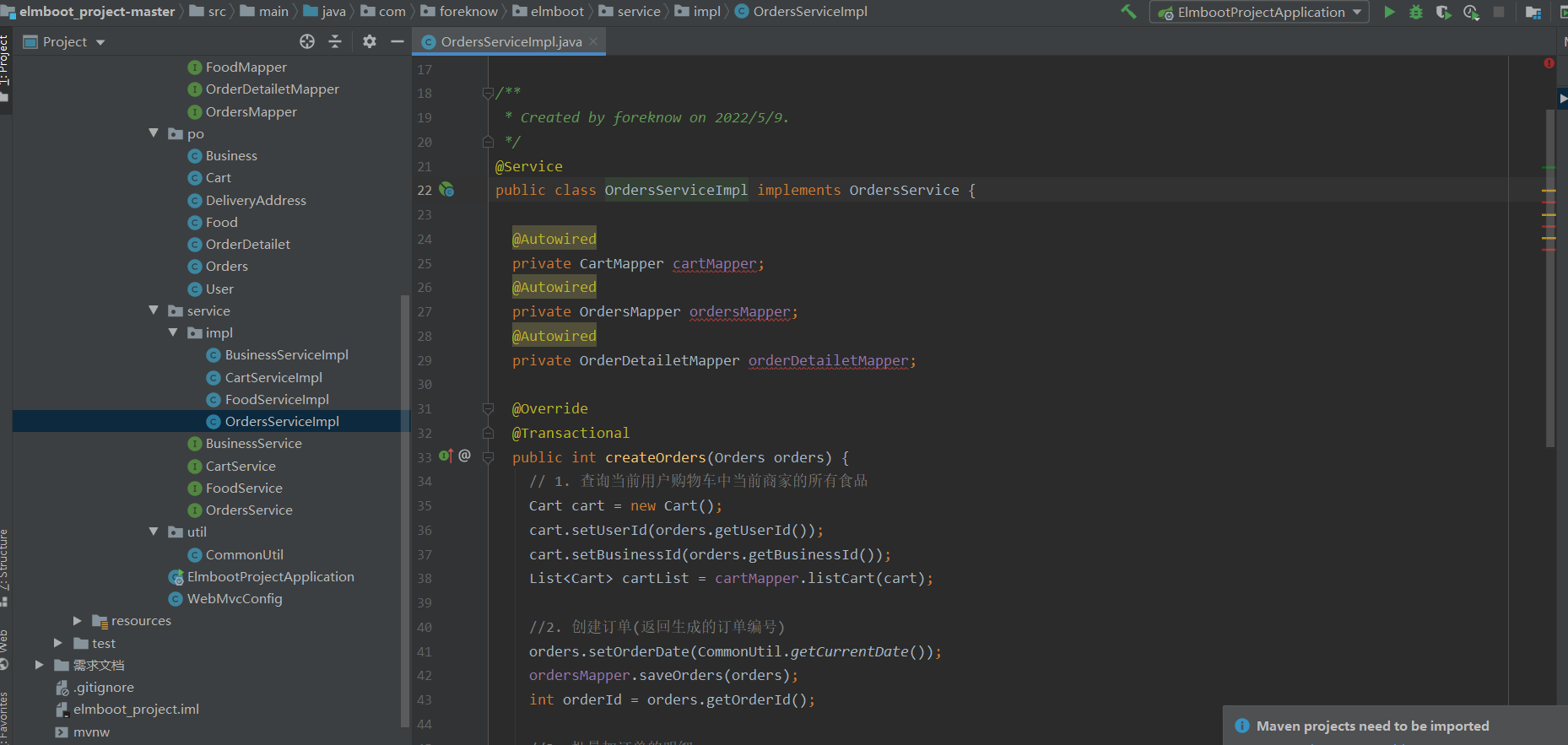
Task: Select .gitignore file in tree
Action: pos(95,687)
